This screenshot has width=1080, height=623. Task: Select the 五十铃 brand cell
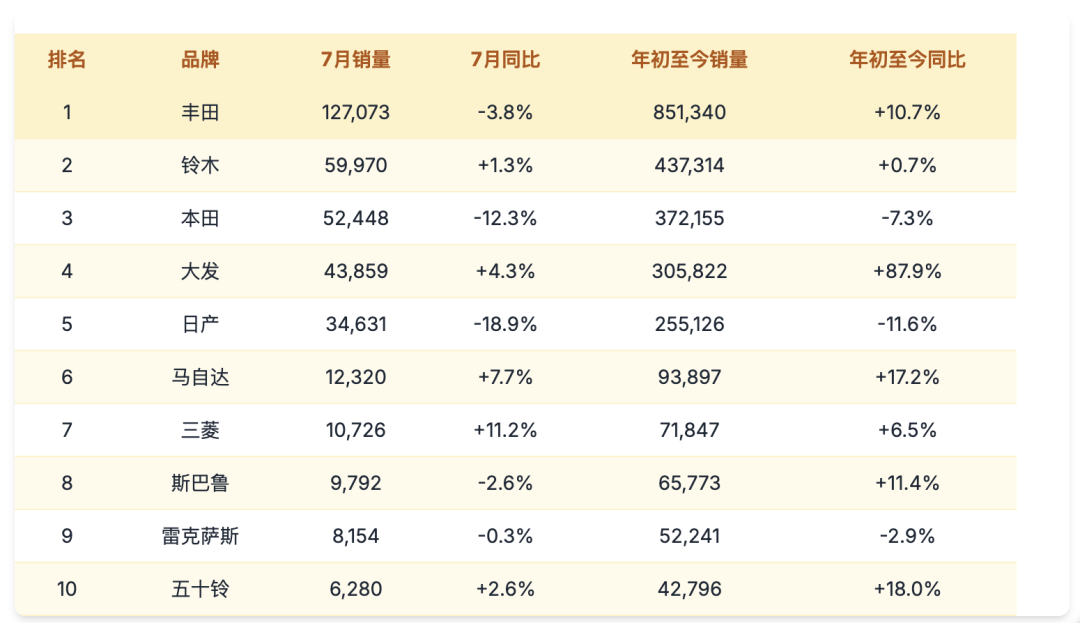(200, 590)
